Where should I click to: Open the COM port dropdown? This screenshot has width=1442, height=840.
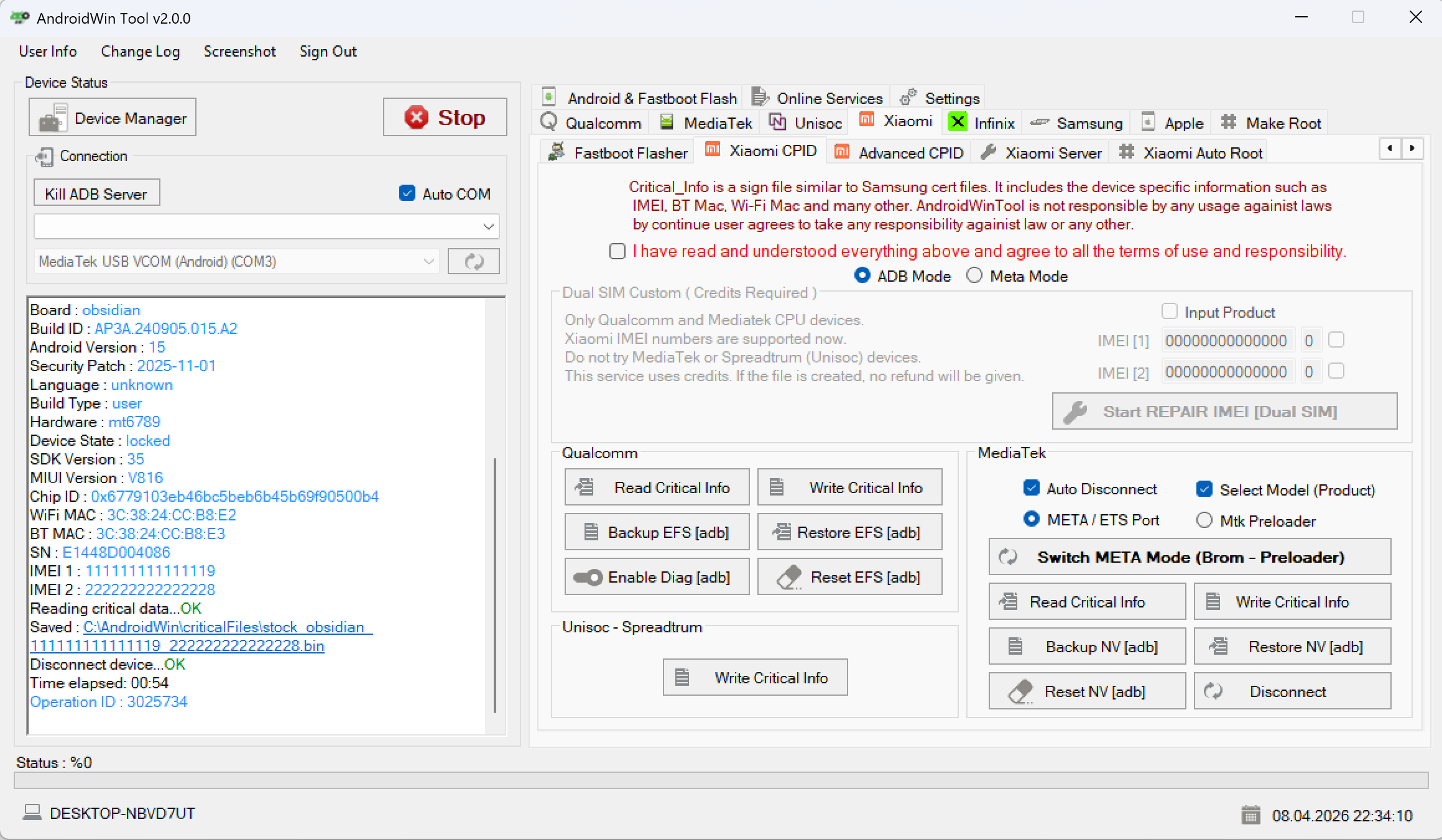(x=489, y=226)
